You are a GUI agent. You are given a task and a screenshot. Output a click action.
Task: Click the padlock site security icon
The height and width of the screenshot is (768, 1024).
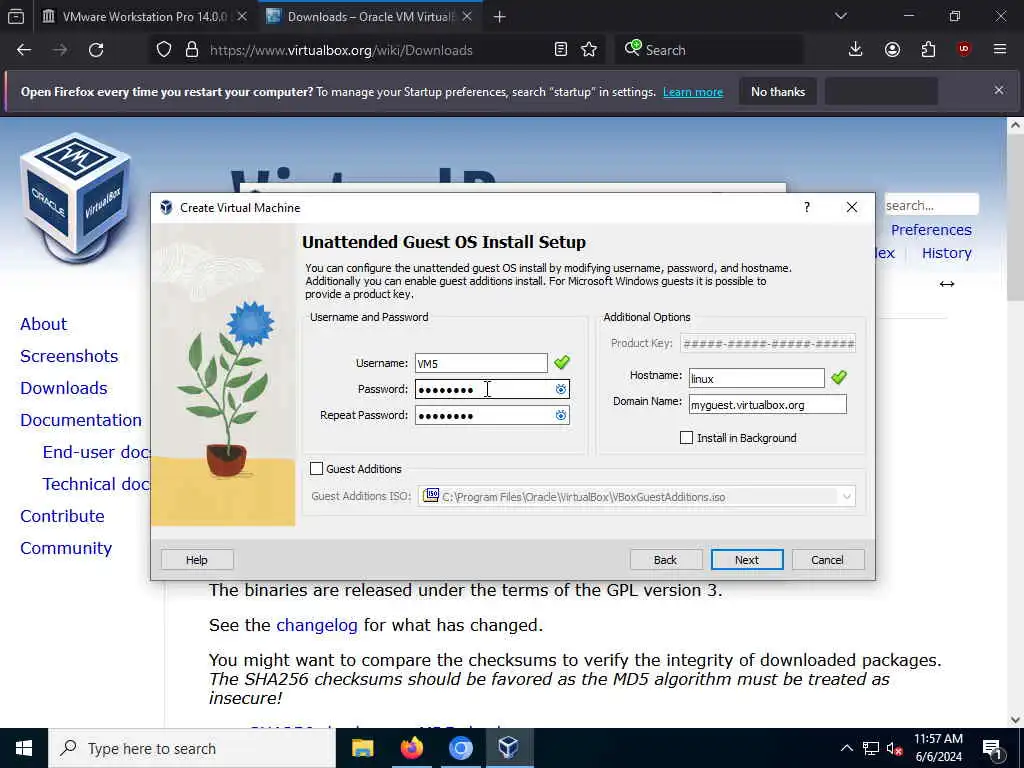(191, 50)
